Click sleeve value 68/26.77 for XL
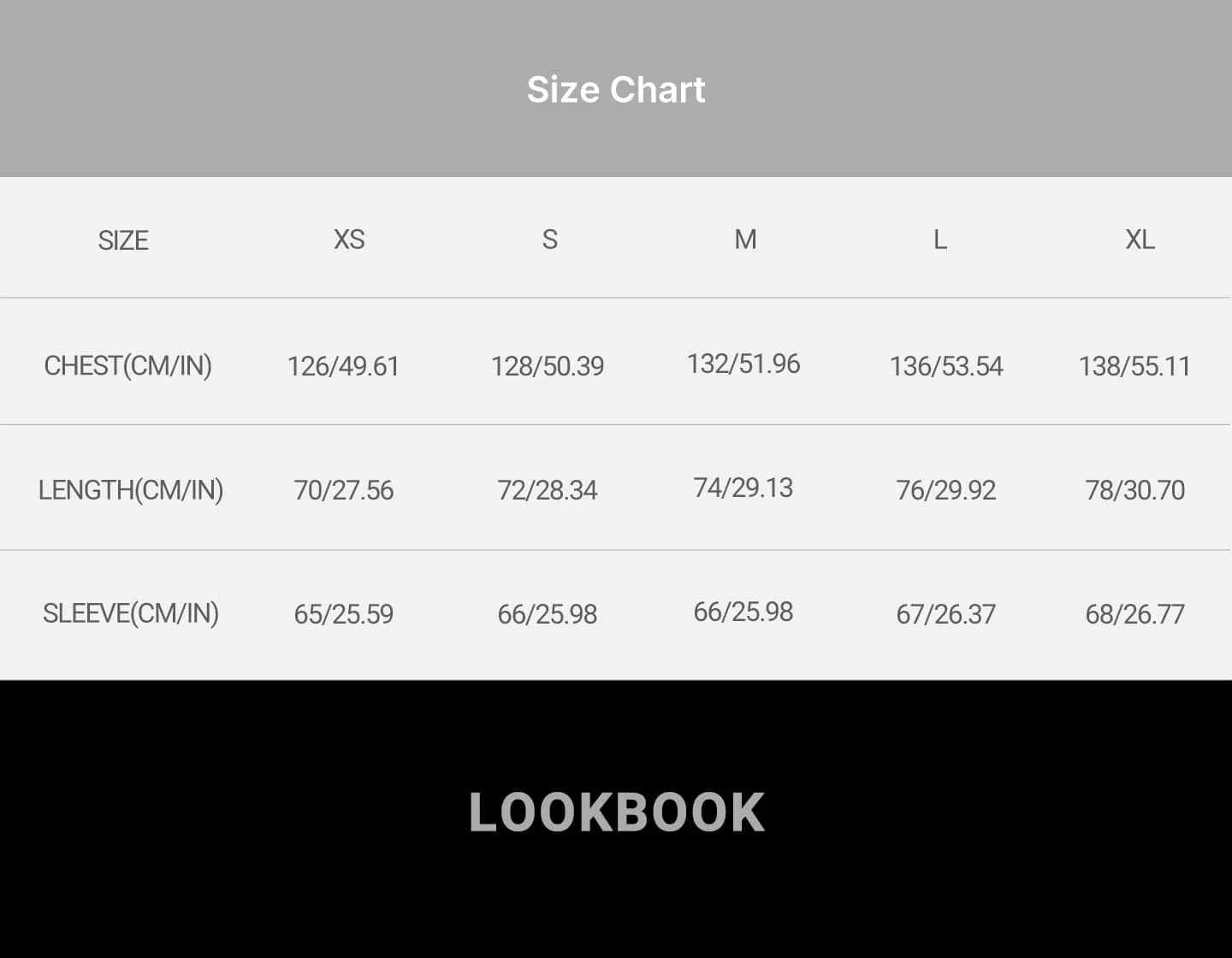The width and height of the screenshot is (1232, 958). pos(1134,614)
